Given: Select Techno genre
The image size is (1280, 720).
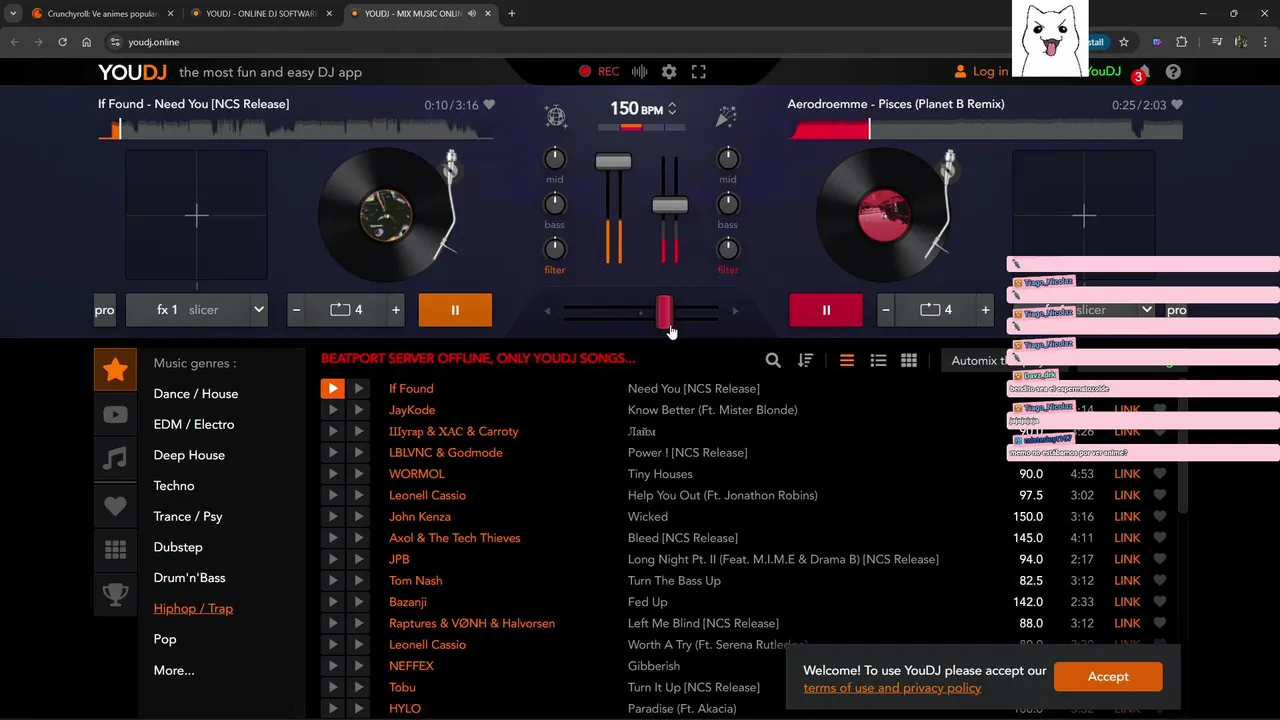Looking at the screenshot, I should click(174, 486).
